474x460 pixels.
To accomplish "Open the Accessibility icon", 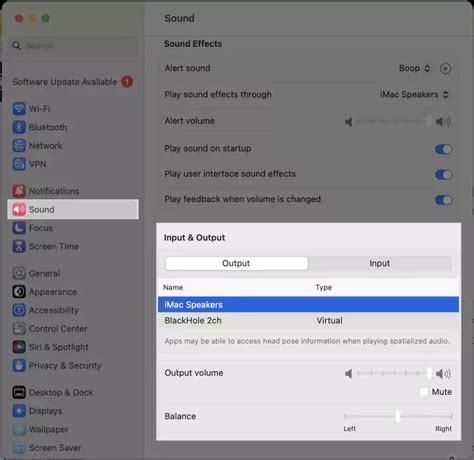I will pos(19,310).
